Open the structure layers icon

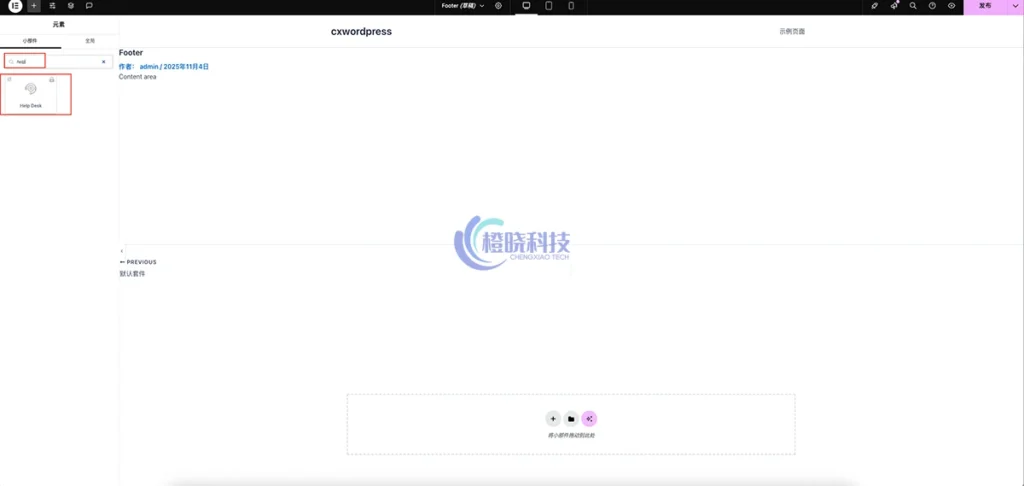70,6
